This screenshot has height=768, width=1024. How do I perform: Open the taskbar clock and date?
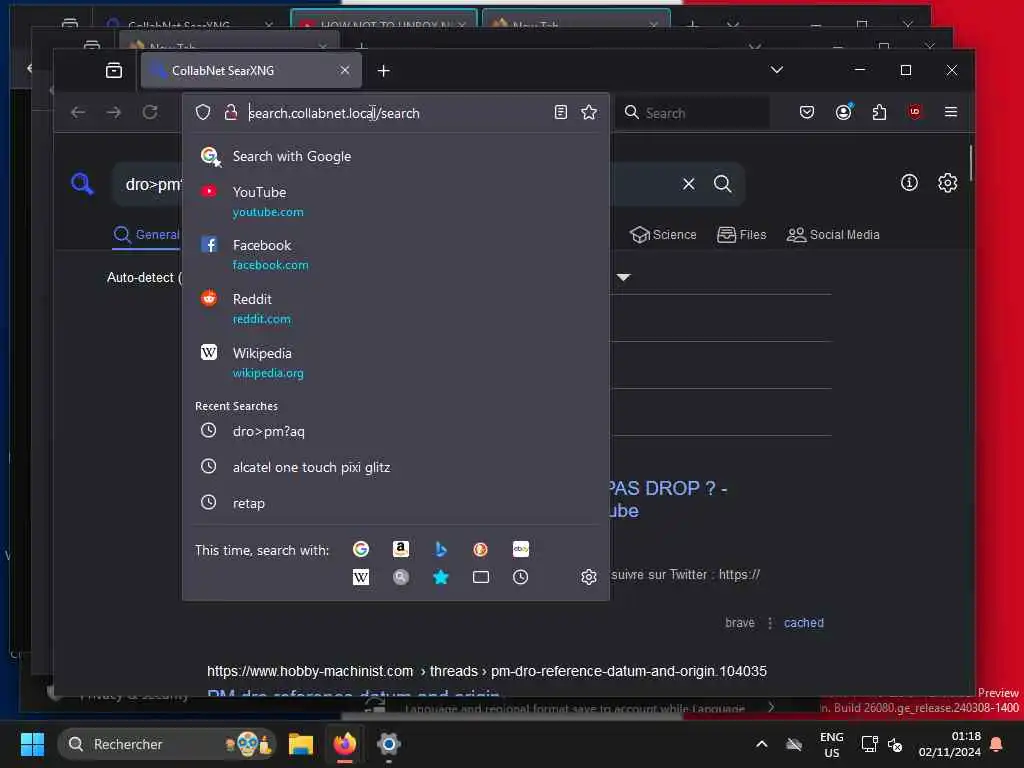(949, 744)
